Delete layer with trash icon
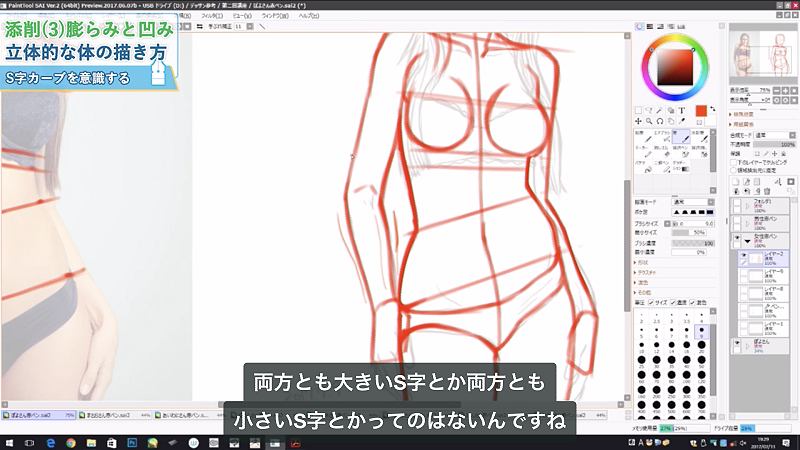This screenshot has width=800, height=450. click(767, 191)
